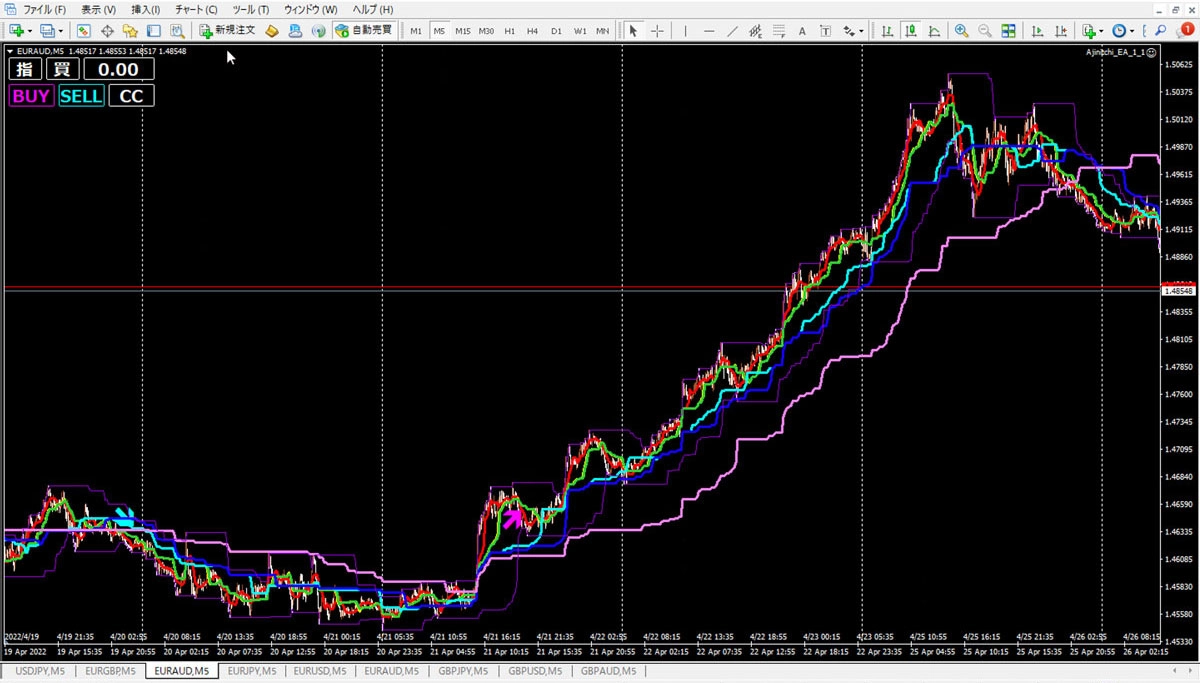
Task: Switch chart to candlestick mode
Action: [x=911, y=31]
